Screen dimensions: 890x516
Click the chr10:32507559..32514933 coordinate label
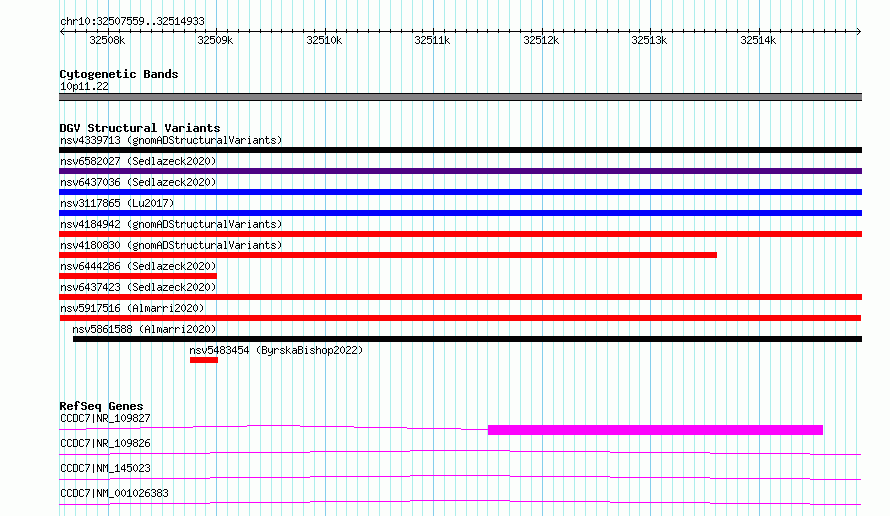tap(132, 21)
